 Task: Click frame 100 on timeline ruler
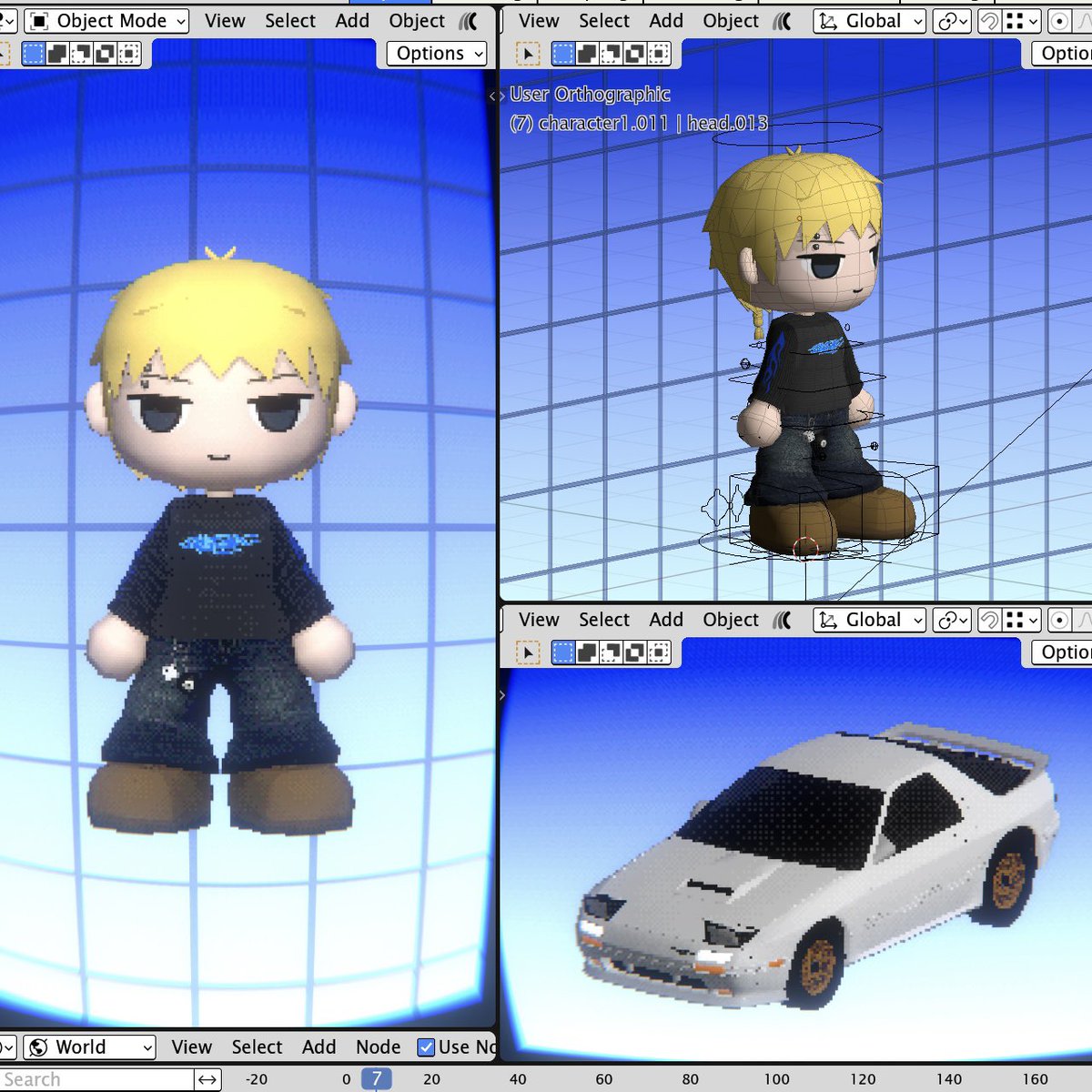coord(776,1079)
